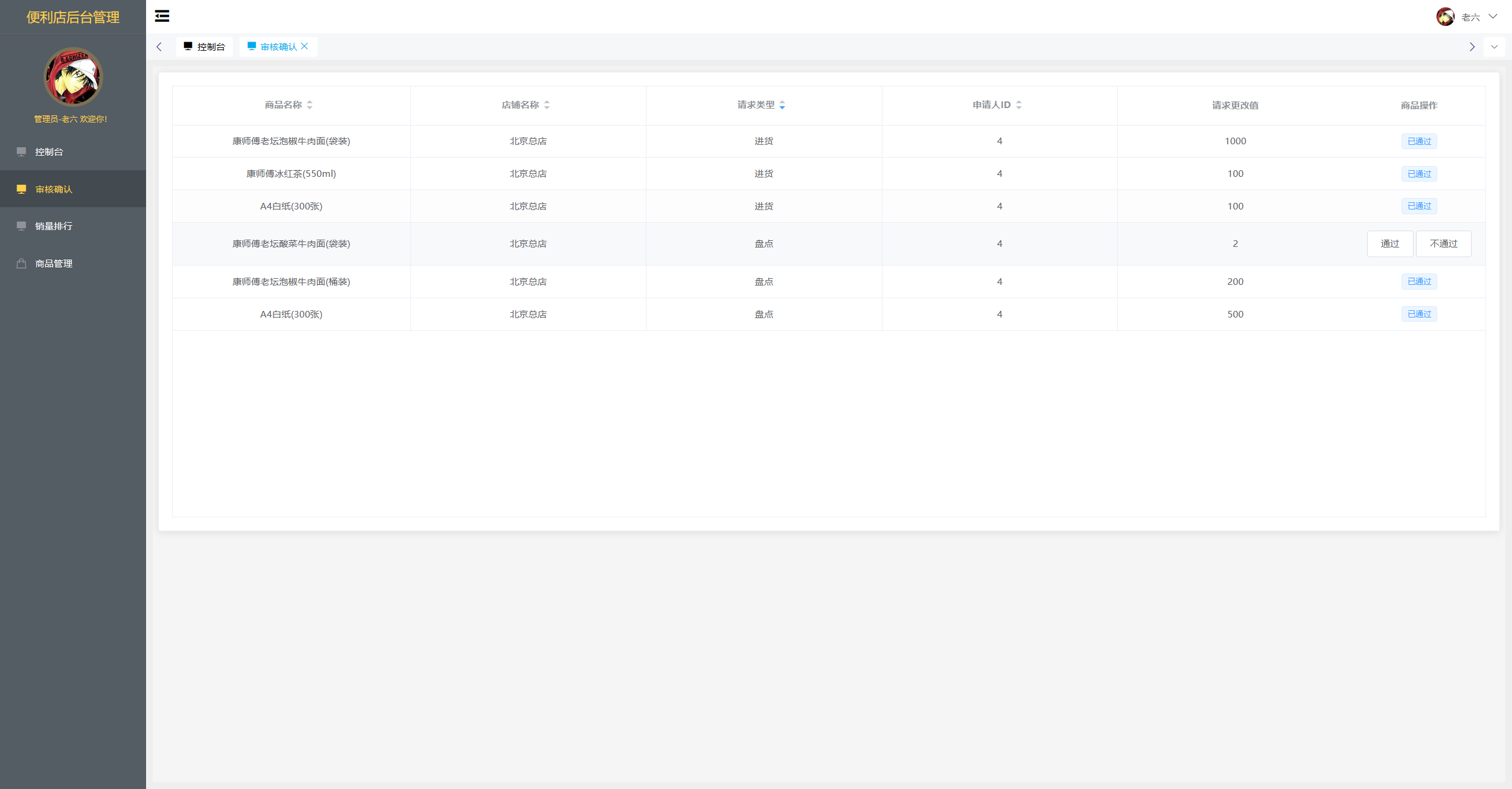Expand the 店铺名称 sort dropdown

tap(549, 104)
